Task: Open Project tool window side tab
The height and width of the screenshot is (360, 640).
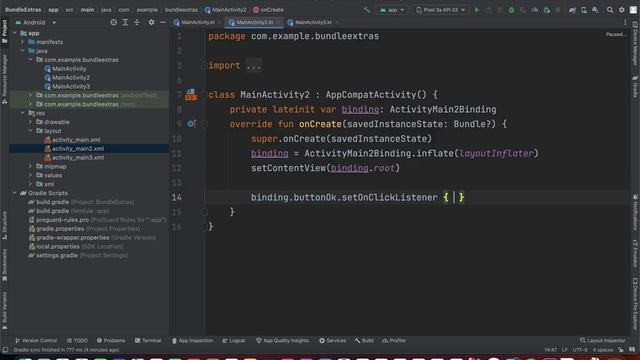Action: click(x=4, y=32)
